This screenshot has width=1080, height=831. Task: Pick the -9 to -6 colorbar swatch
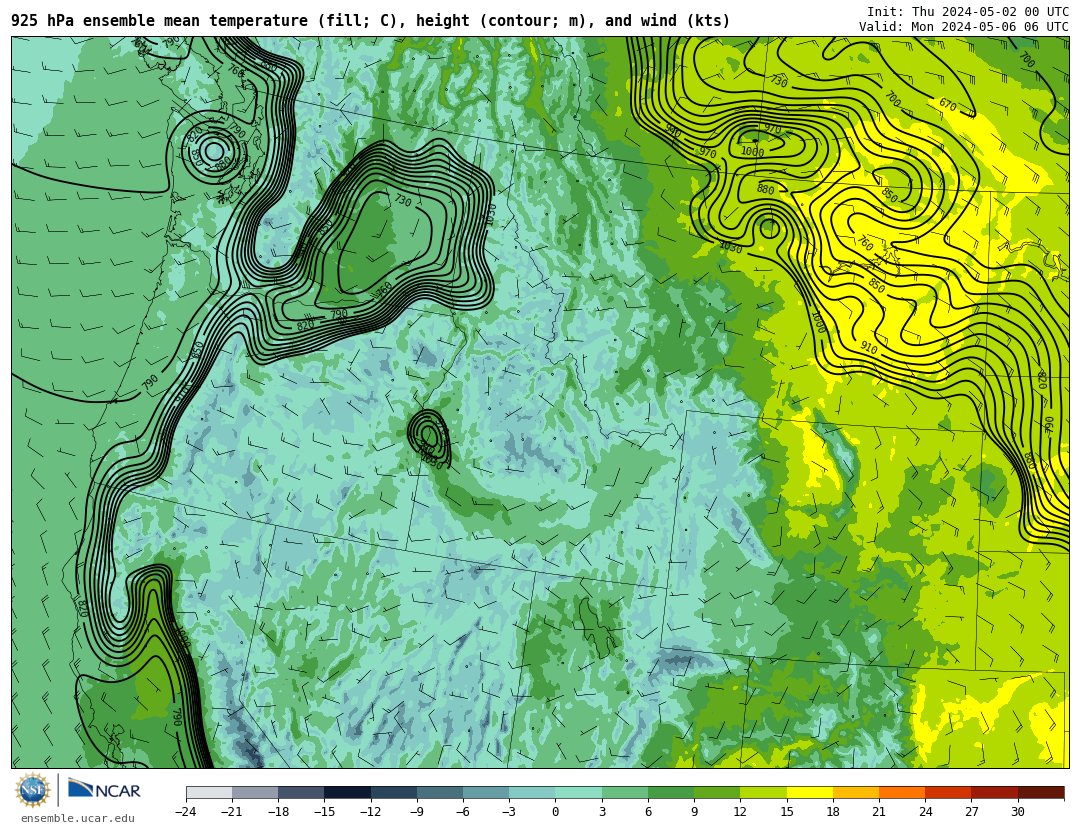440,792
